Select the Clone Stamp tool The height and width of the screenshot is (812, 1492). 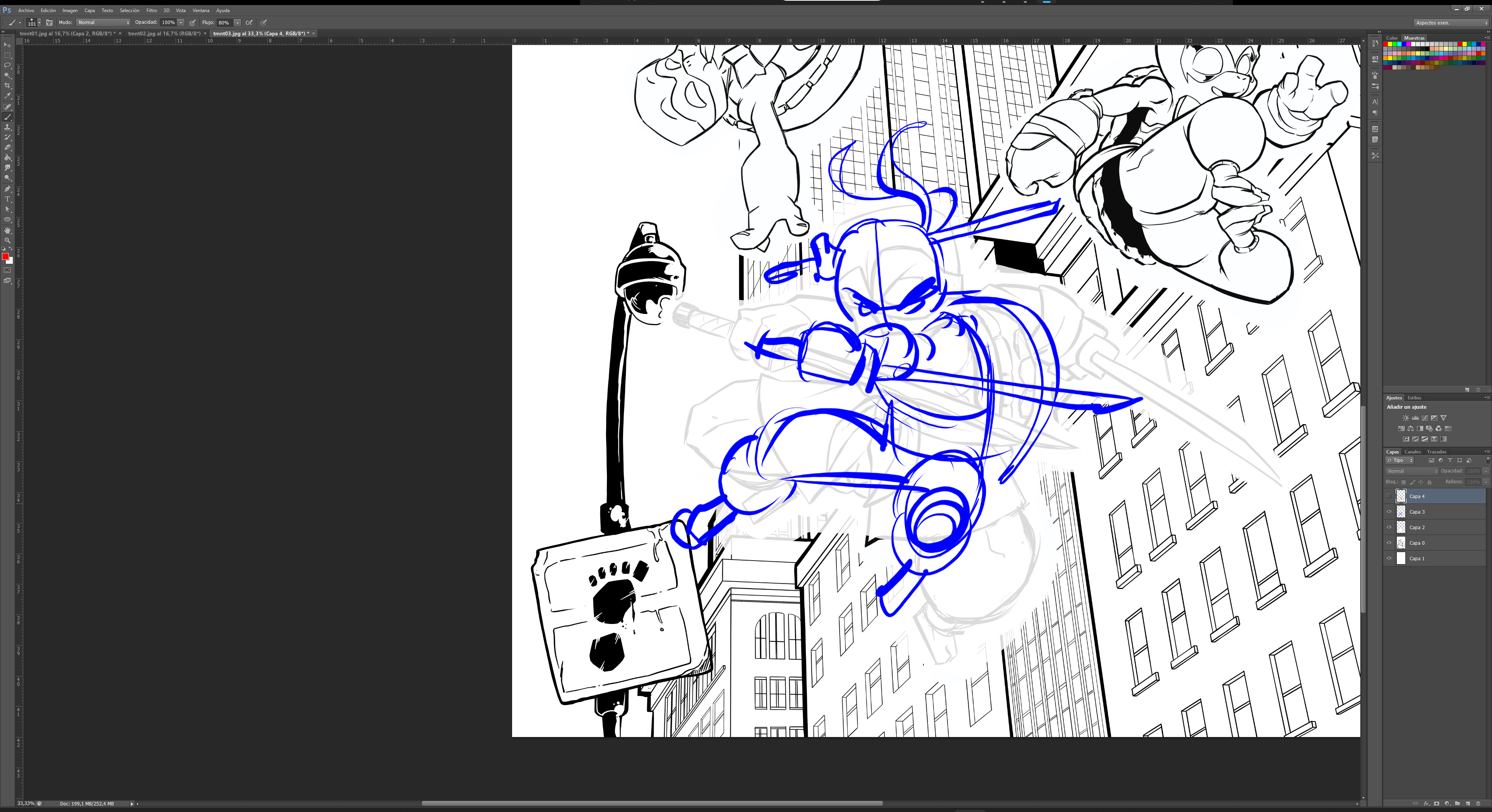click(x=7, y=127)
